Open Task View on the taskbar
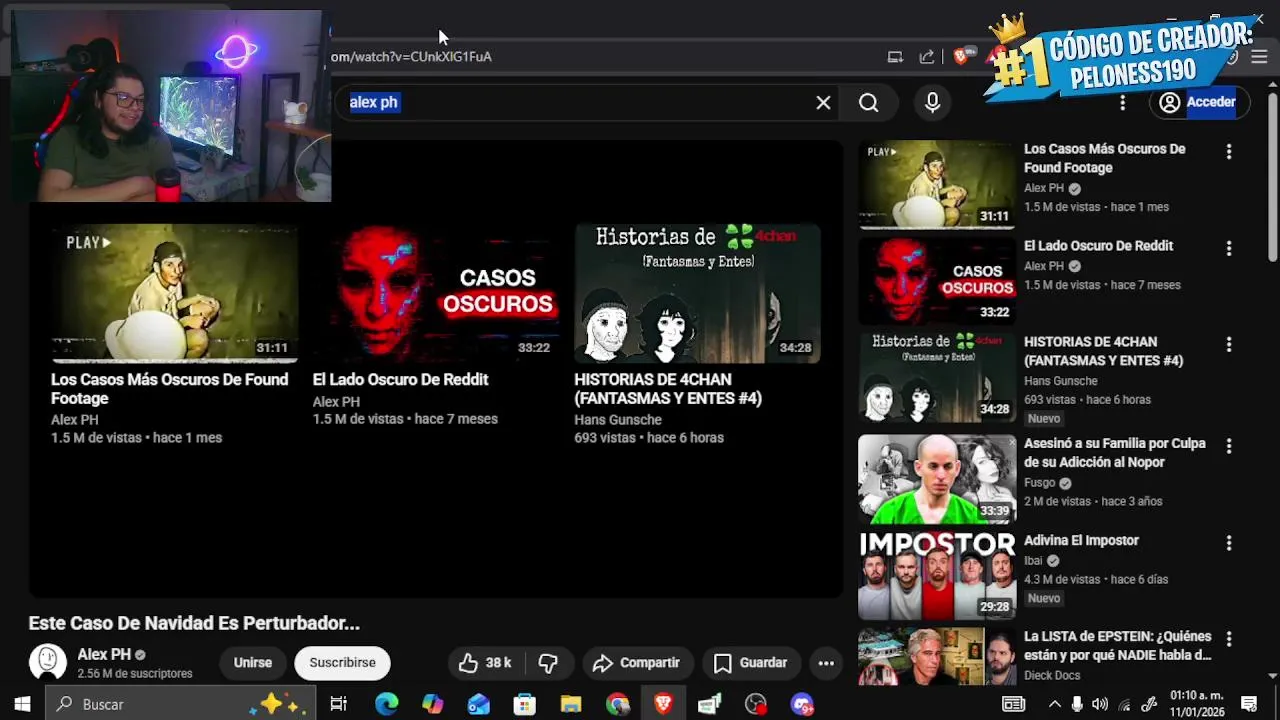Image resolution: width=1280 pixels, height=720 pixels. click(x=338, y=704)
